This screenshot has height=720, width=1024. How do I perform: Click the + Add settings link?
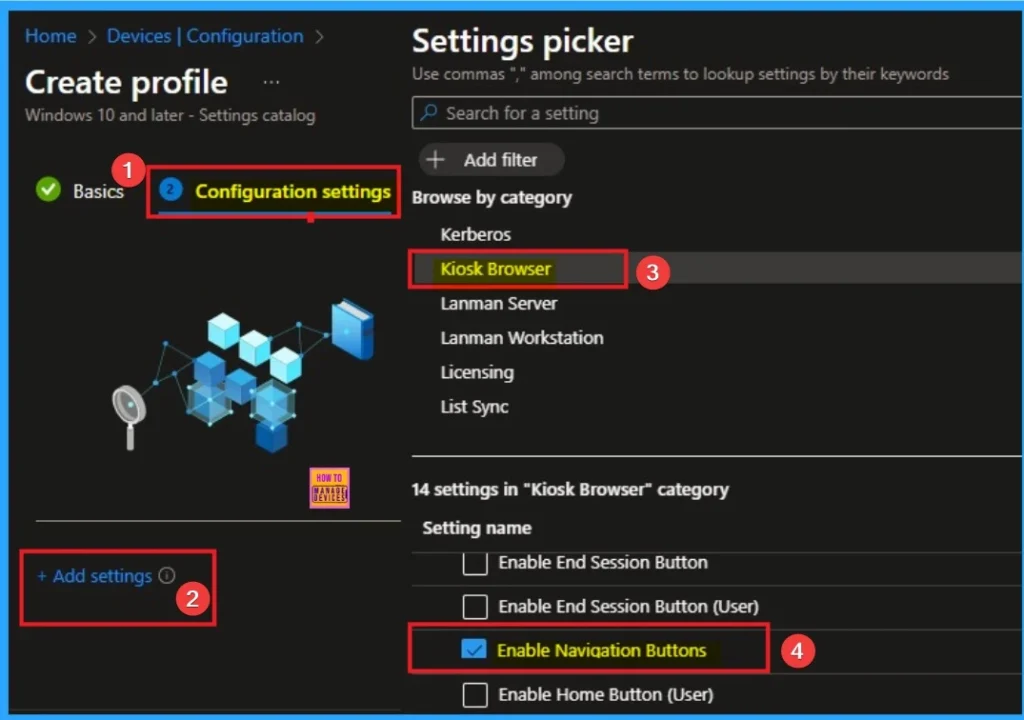94,576
